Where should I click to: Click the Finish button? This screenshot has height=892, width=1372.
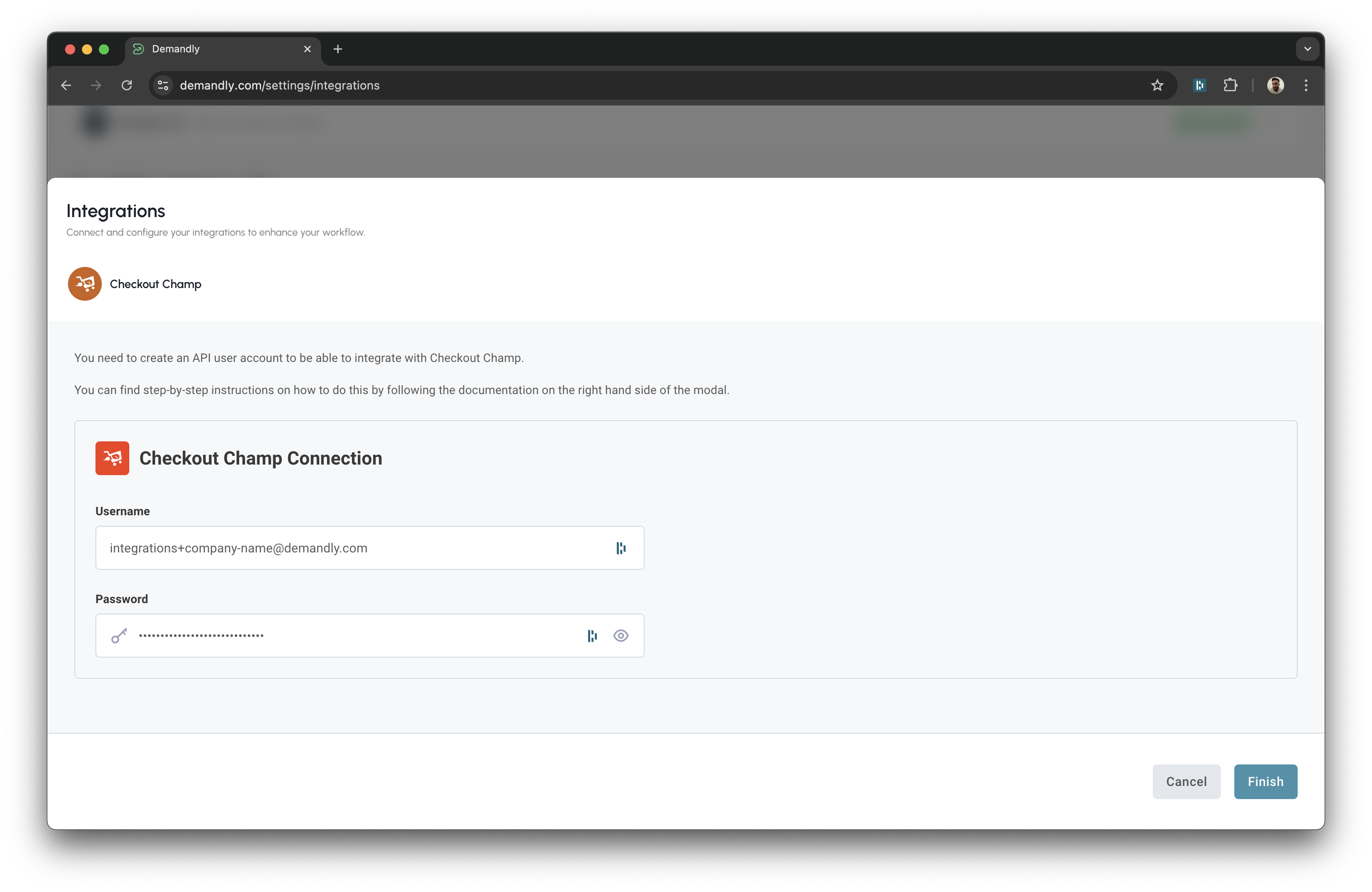tap(1266, 781)
